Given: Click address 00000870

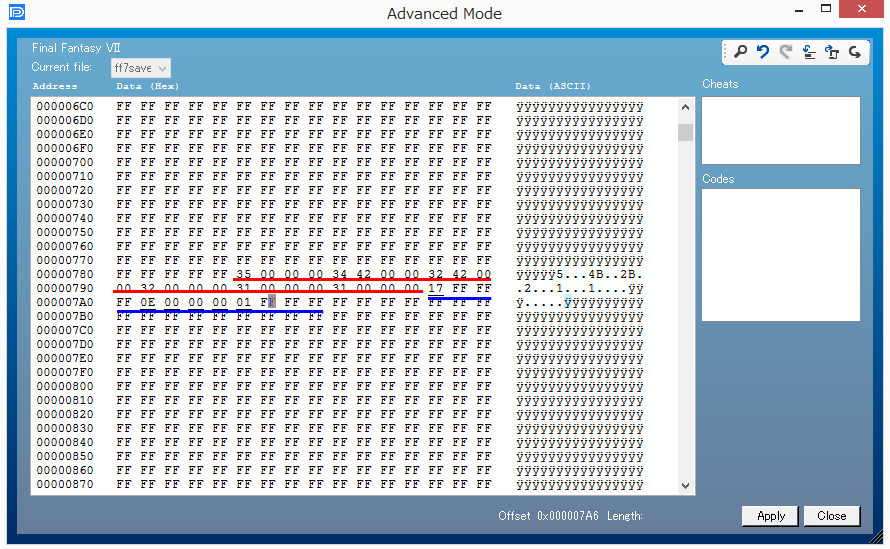Looking at the screenshot, I should (65, 484).
